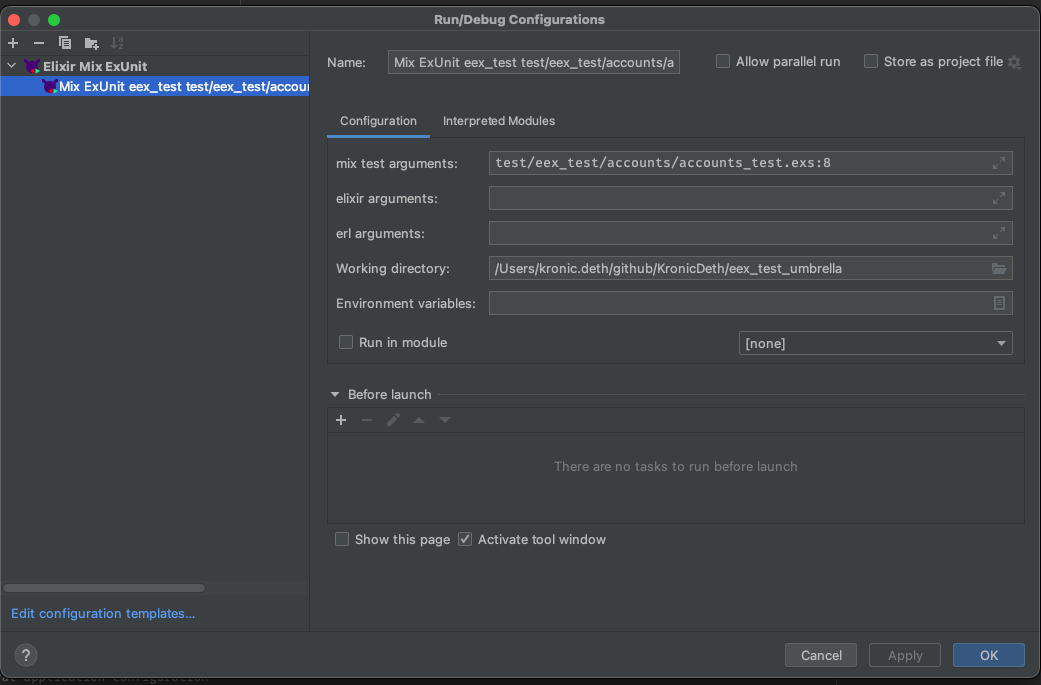Move Before launch task down
This screenshot has width=1041, height=685.
445,420
